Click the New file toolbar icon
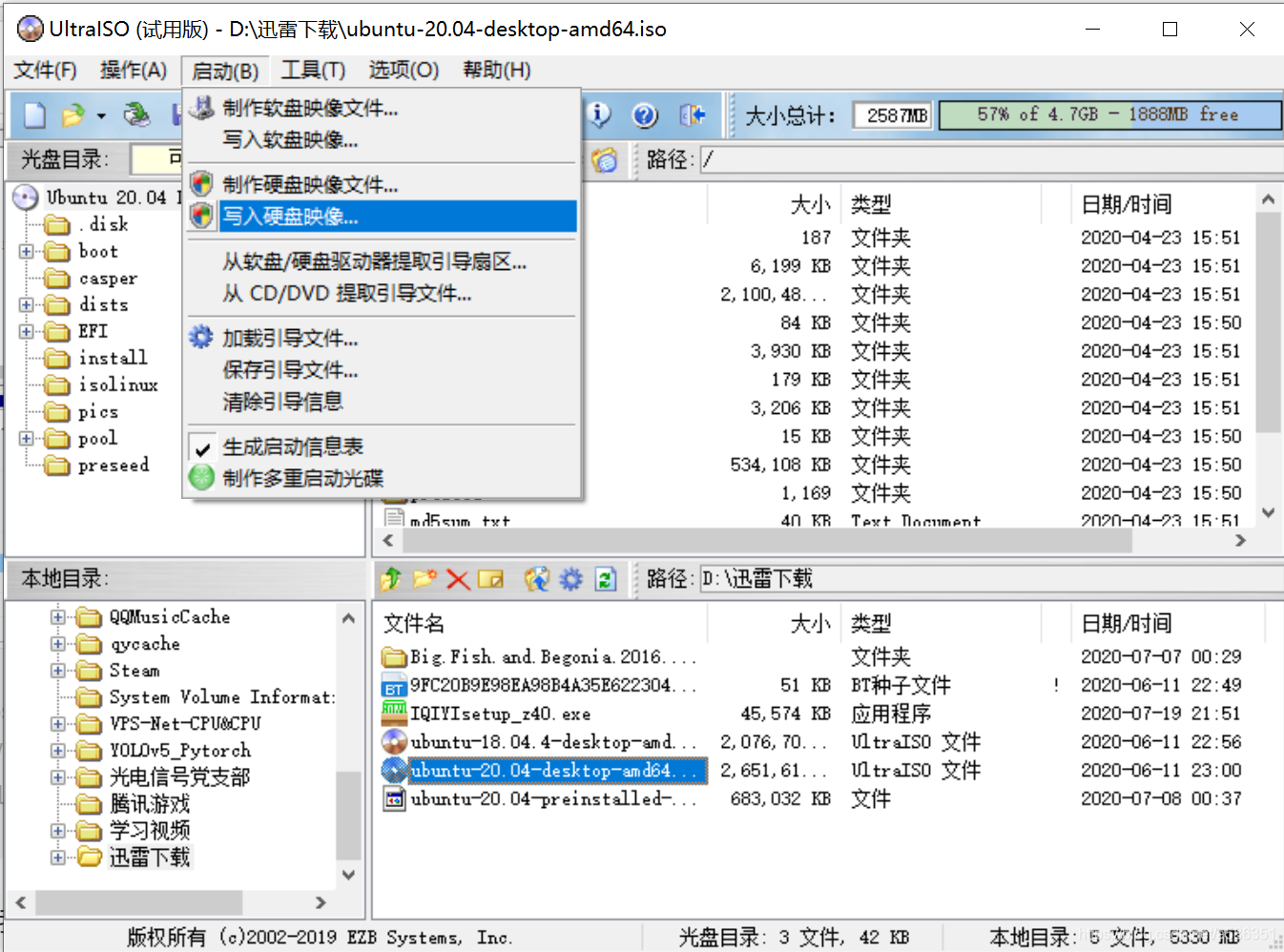 [35, 115]
